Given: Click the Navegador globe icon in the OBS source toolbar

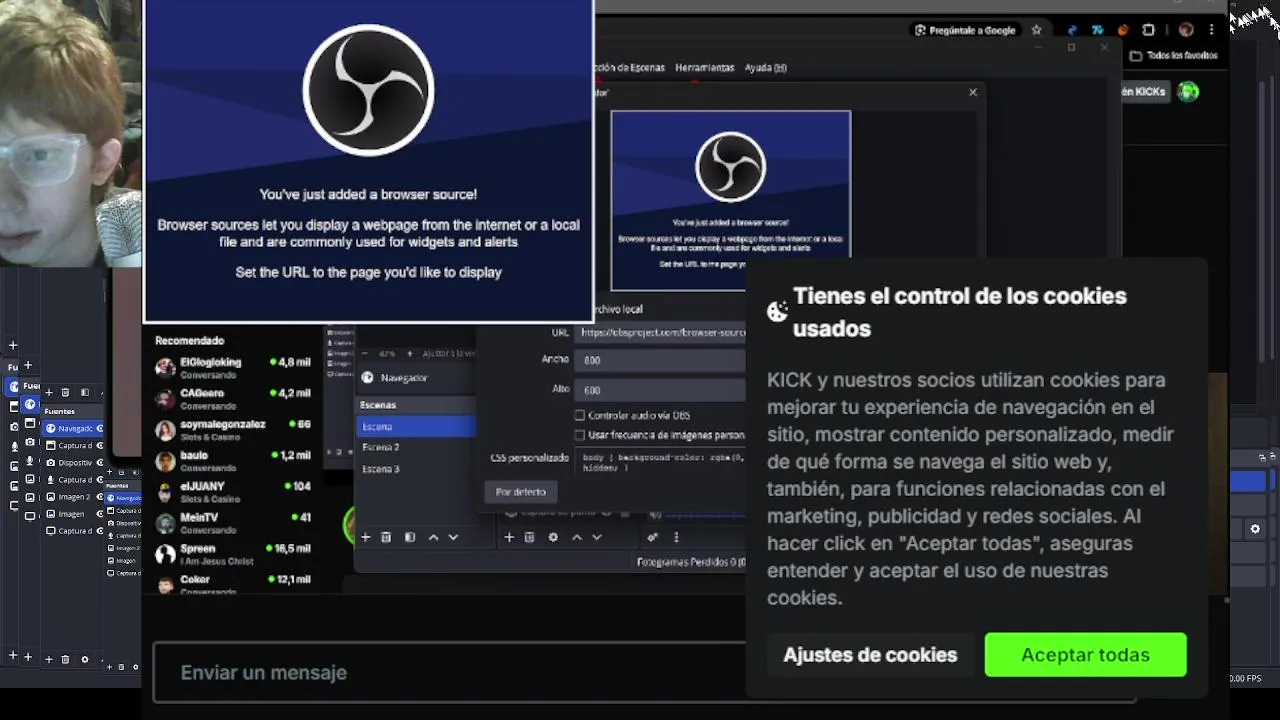Looking at the screenshot, I should click(x=367, y=377).
